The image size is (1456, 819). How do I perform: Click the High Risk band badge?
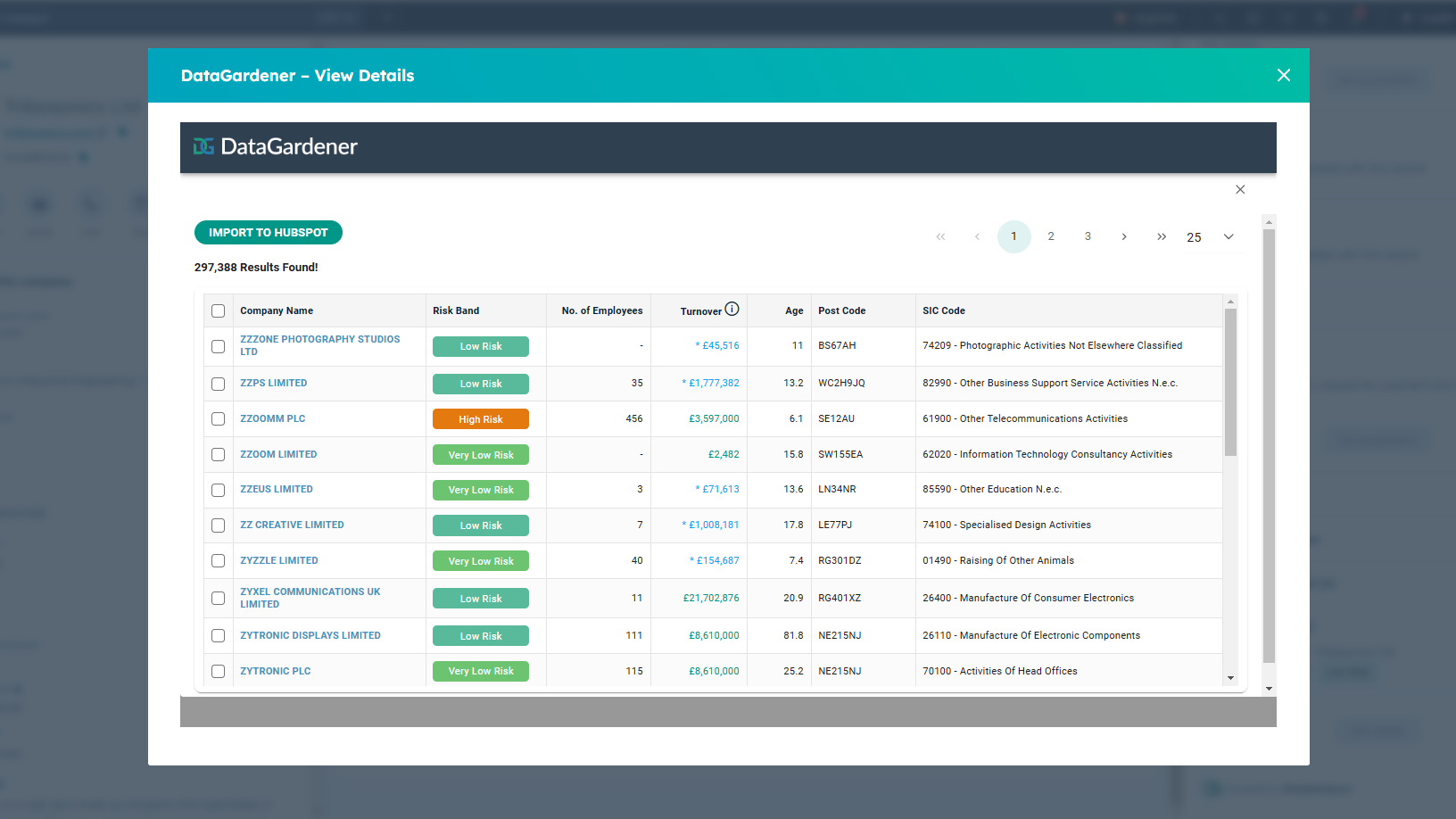coord(481,419)
